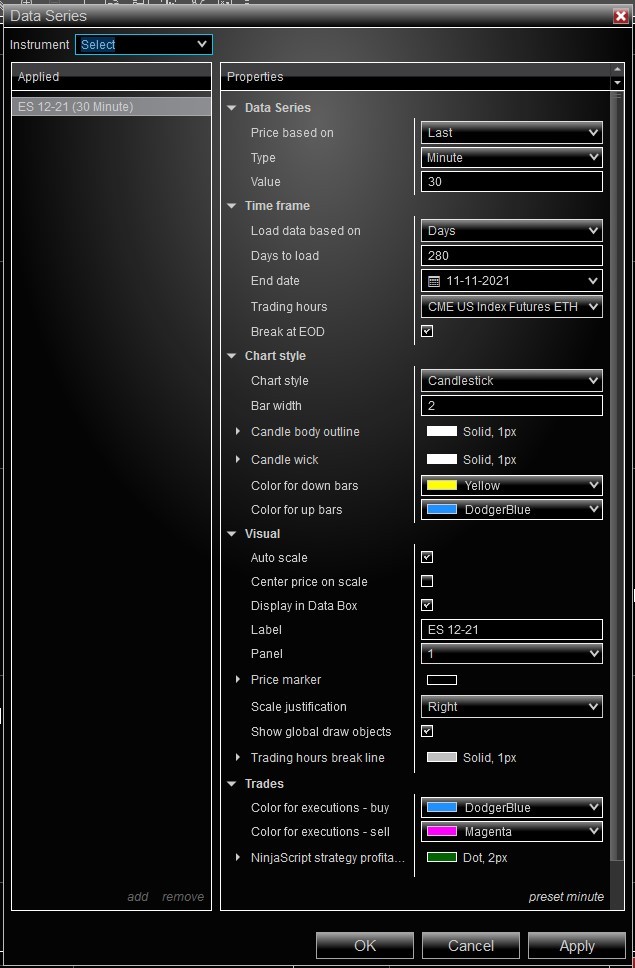Open the Panel dropdown

point(512,654)
